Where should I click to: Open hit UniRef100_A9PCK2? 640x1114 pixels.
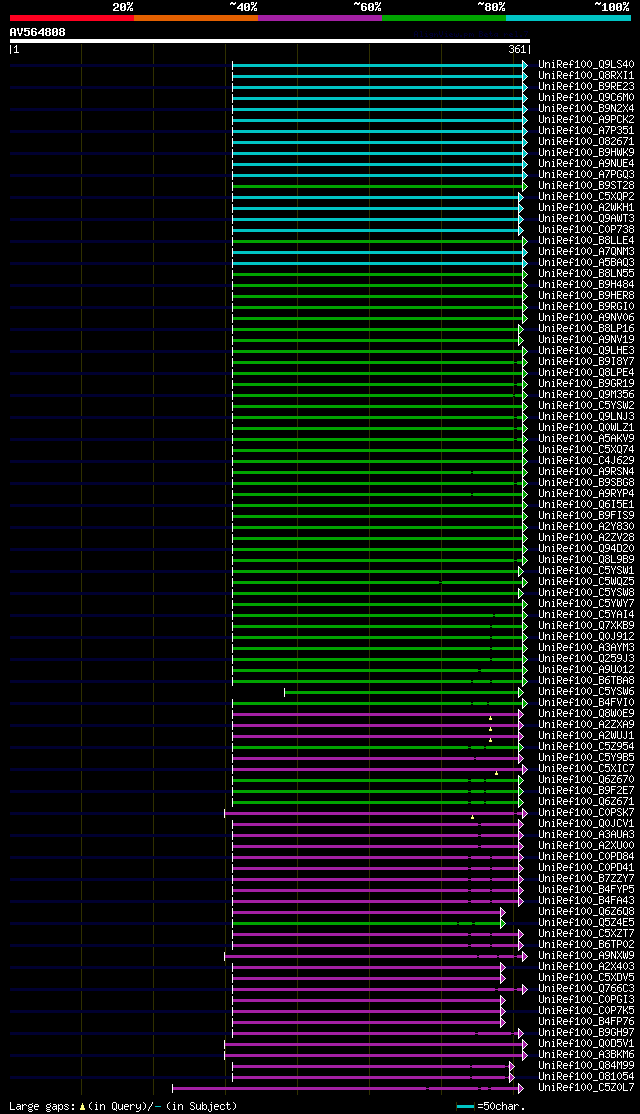[x=586, y=119]
